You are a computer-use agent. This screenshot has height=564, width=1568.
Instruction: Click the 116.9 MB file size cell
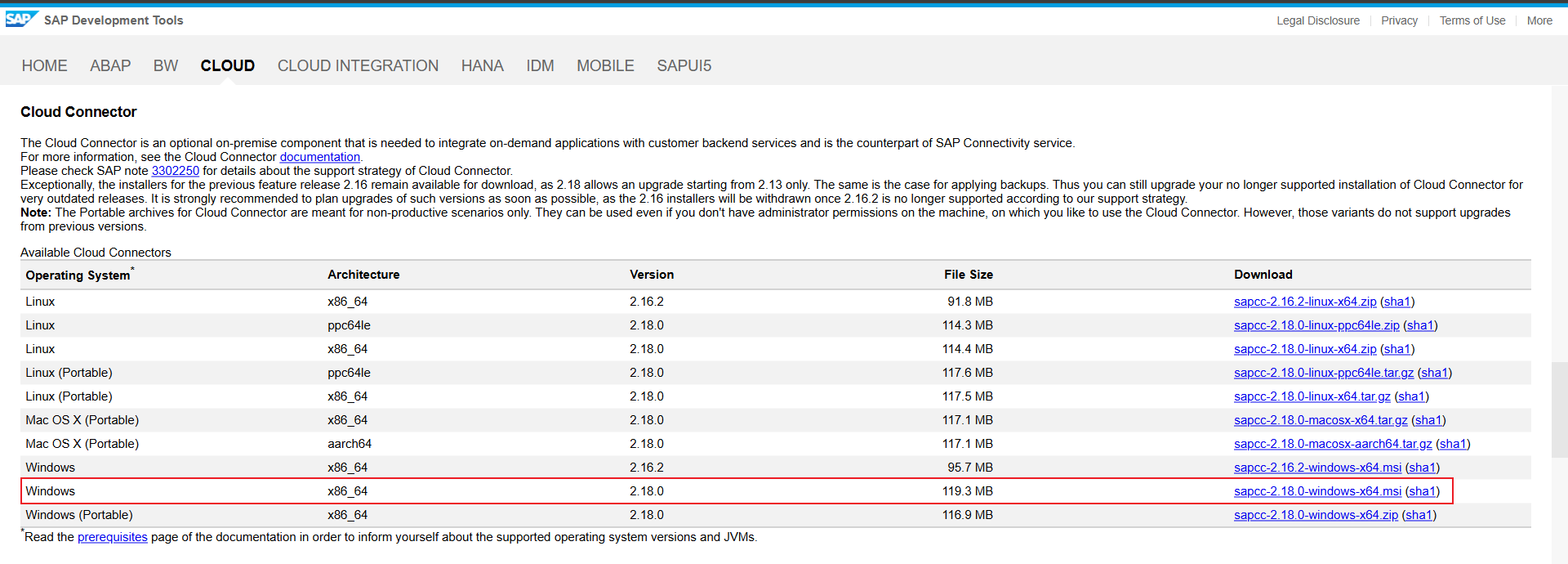(x=968, y=515)
